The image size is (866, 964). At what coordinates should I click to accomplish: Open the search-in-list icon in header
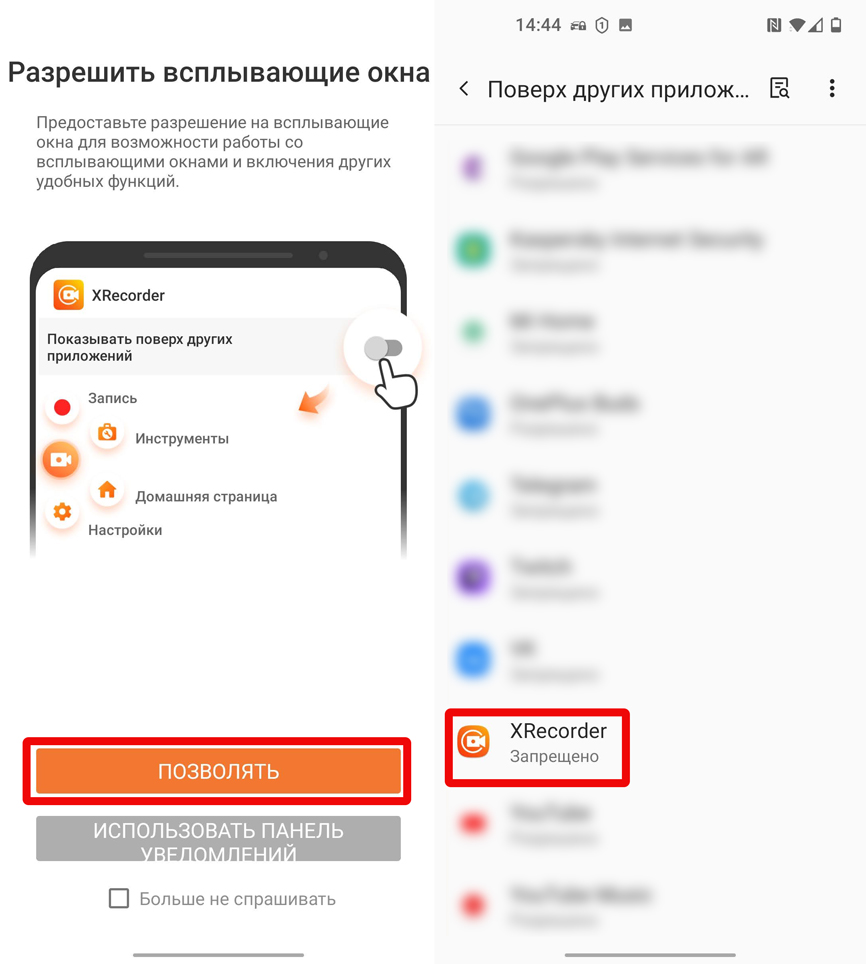779,89
